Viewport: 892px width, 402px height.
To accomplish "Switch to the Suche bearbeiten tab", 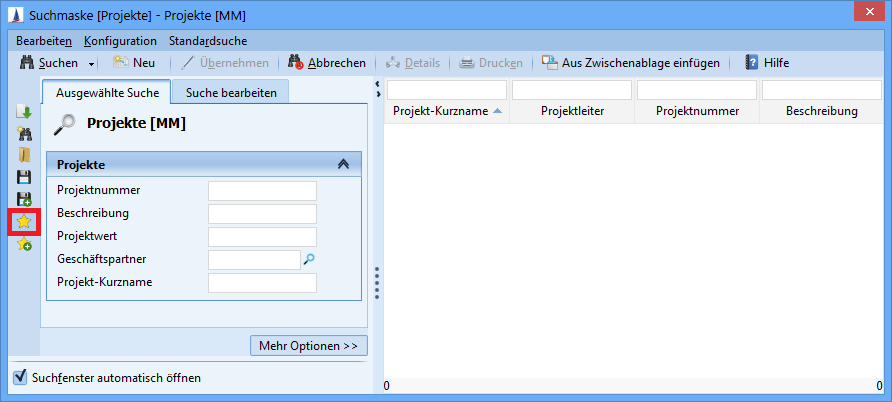I will click(x=230, y=92).
